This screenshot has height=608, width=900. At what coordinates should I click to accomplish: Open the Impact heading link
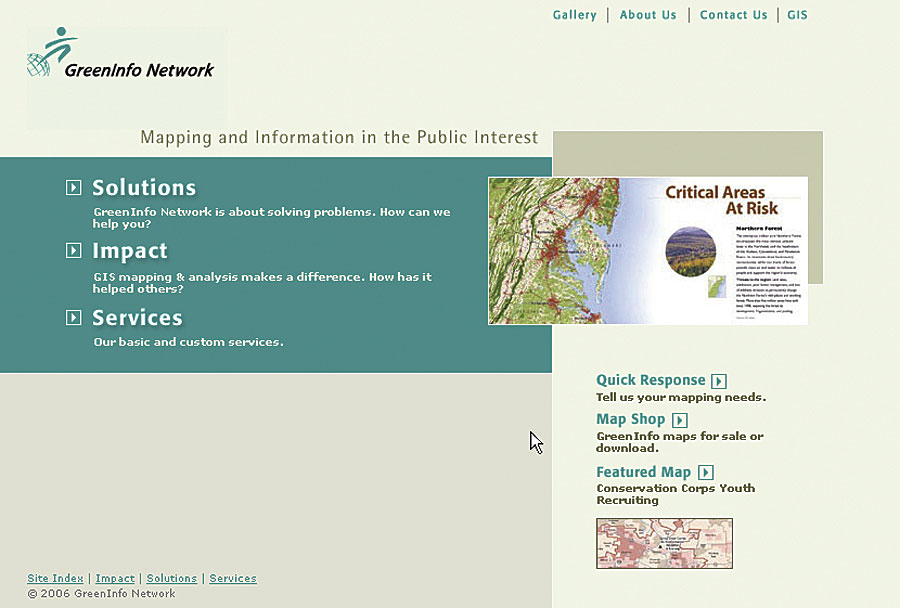click(130, 251)
